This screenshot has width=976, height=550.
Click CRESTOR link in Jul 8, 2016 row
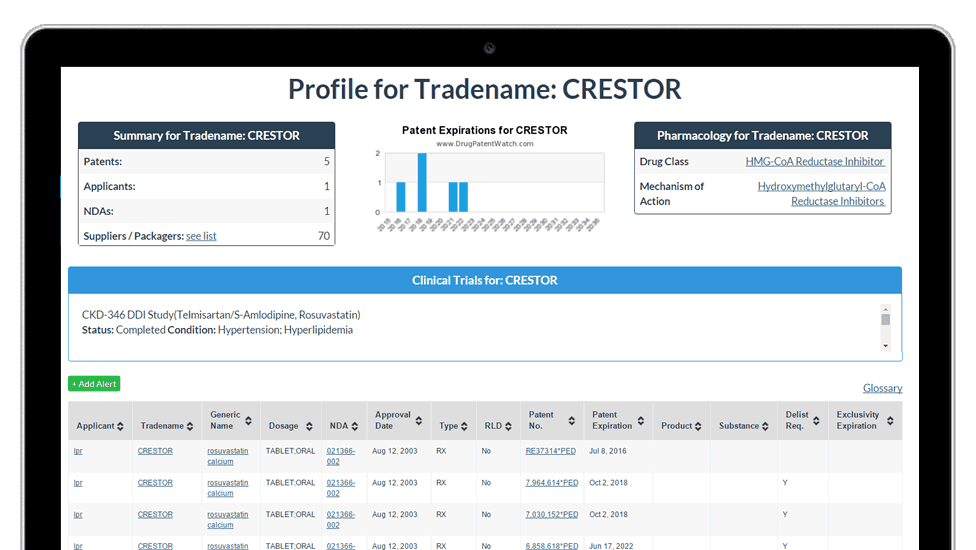[x=155, y=451]
